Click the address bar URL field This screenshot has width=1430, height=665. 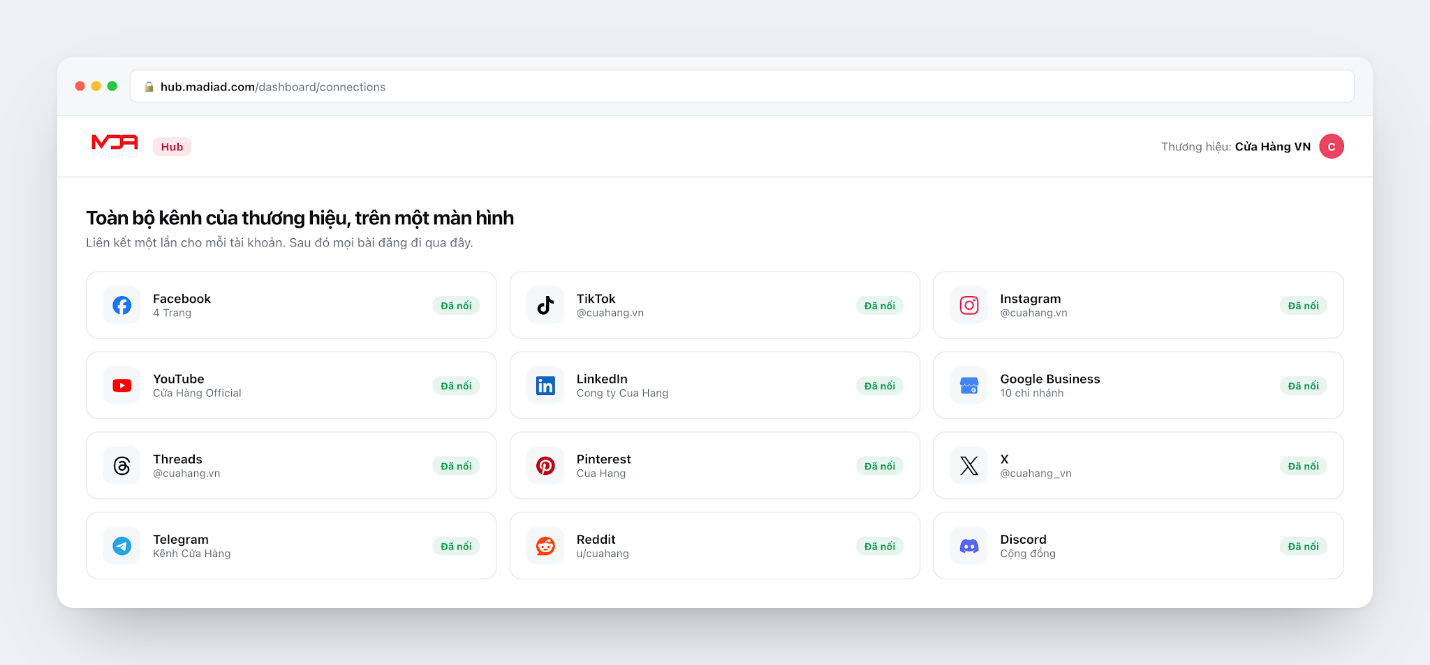[x=742, y=86]
